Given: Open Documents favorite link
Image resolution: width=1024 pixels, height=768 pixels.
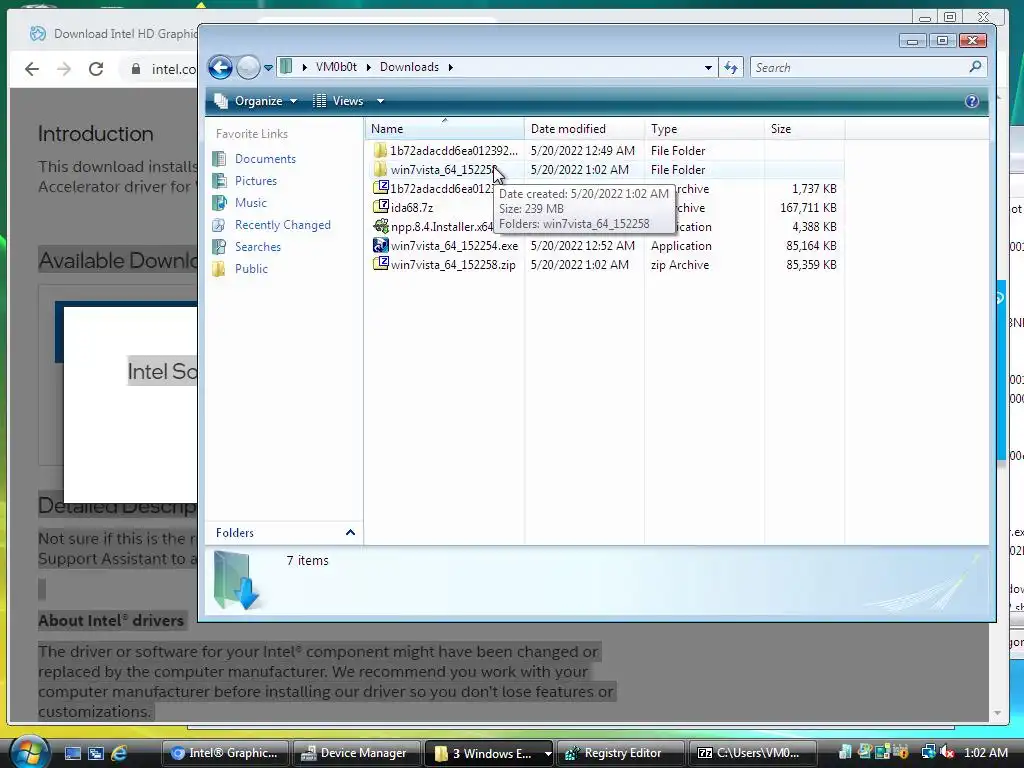Looking at the screenshot, I should click(x=265, y=159).
